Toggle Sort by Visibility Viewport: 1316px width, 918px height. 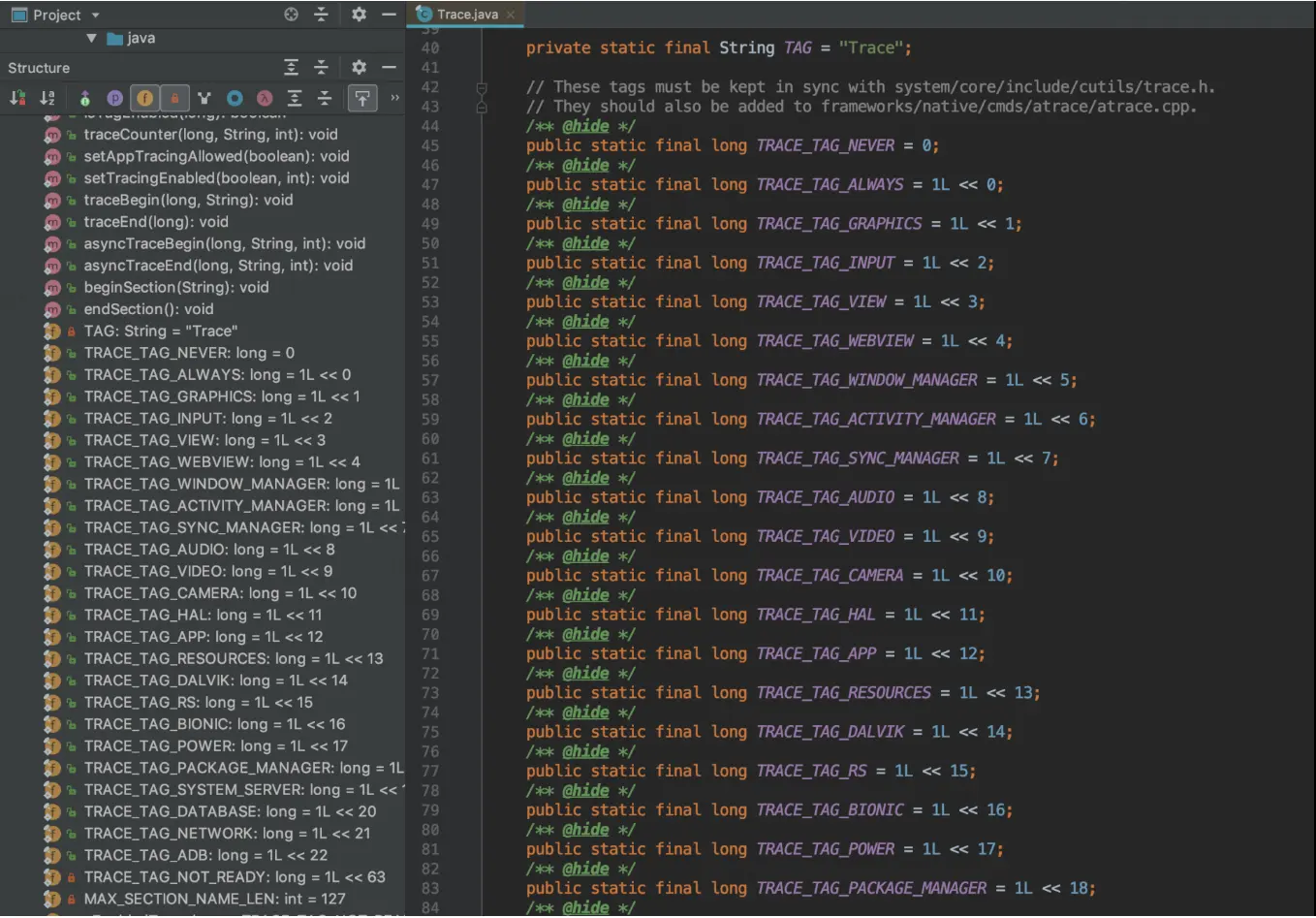point(17,98)
